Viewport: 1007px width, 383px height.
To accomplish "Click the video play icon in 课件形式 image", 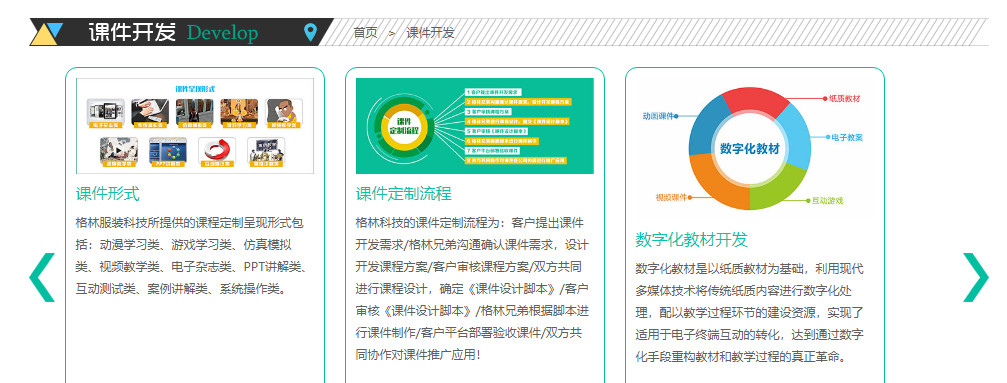I will 119,150.
